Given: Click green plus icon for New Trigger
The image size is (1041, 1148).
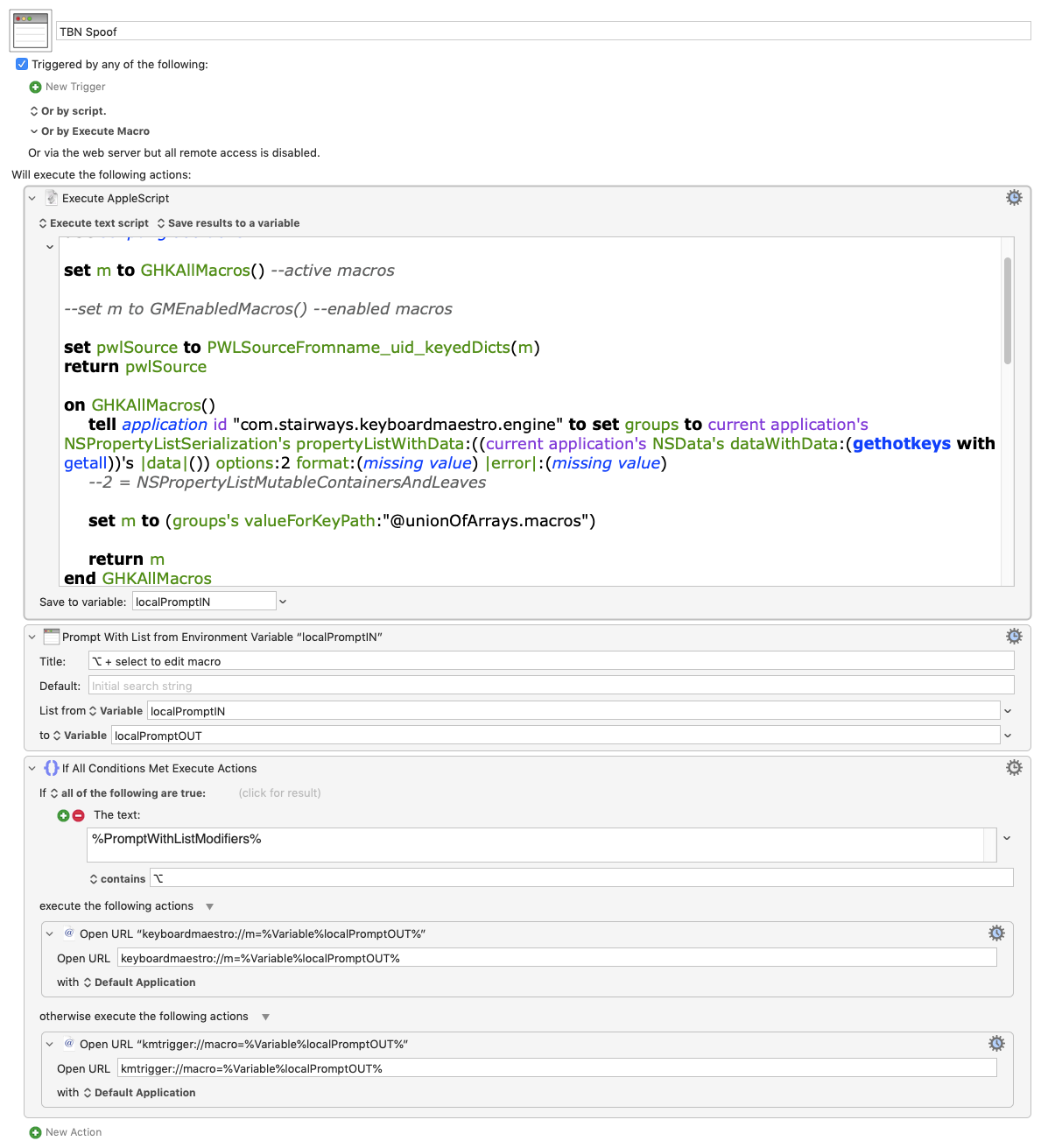Looking at the screenshot, I should (35, 87).
